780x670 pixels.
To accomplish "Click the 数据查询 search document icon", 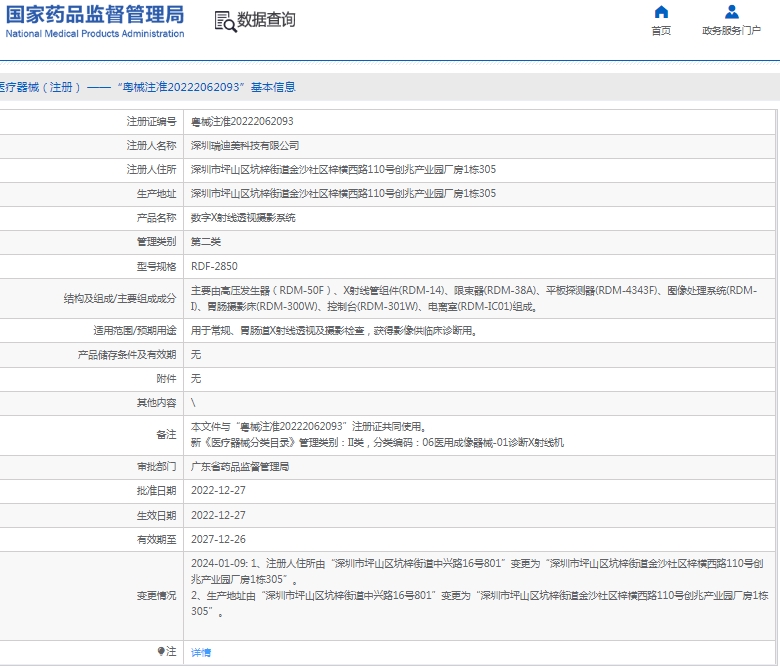I will point(225,21).
